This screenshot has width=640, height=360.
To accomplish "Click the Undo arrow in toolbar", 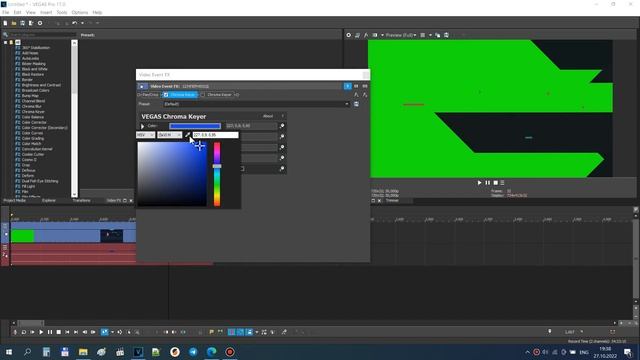I will pos(74,23).
